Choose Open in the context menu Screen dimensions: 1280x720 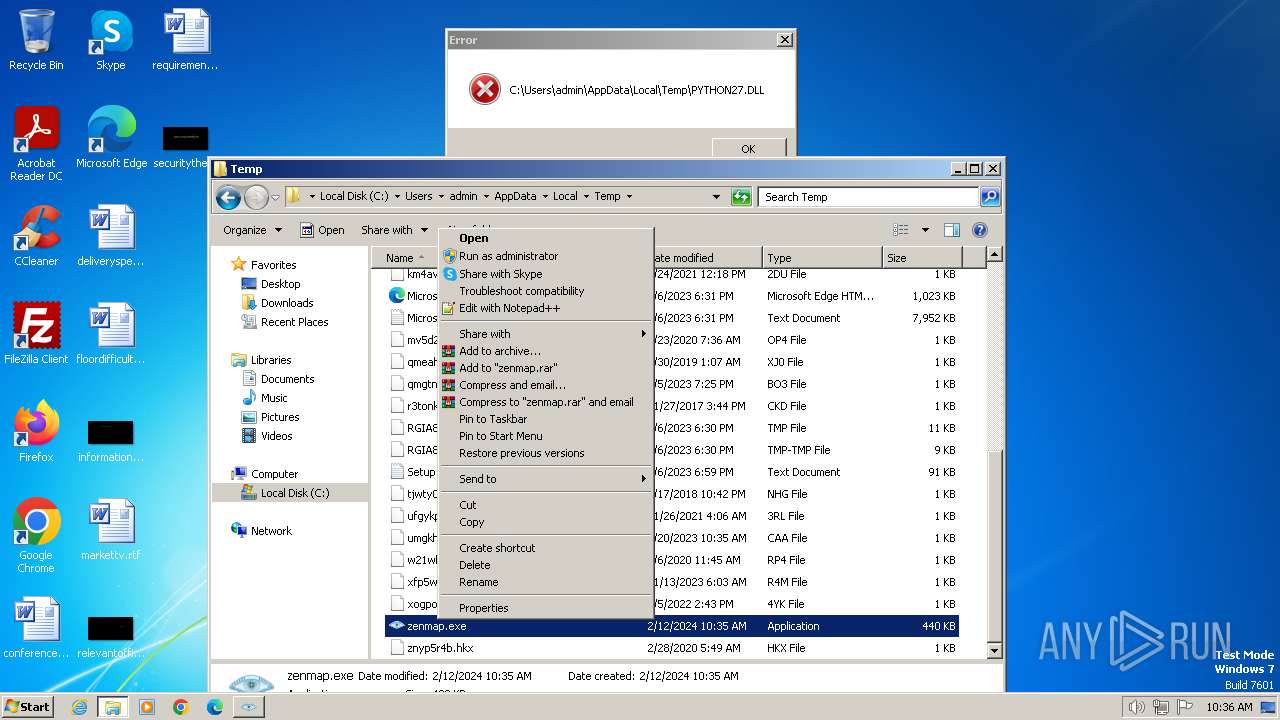click(546, 238)
